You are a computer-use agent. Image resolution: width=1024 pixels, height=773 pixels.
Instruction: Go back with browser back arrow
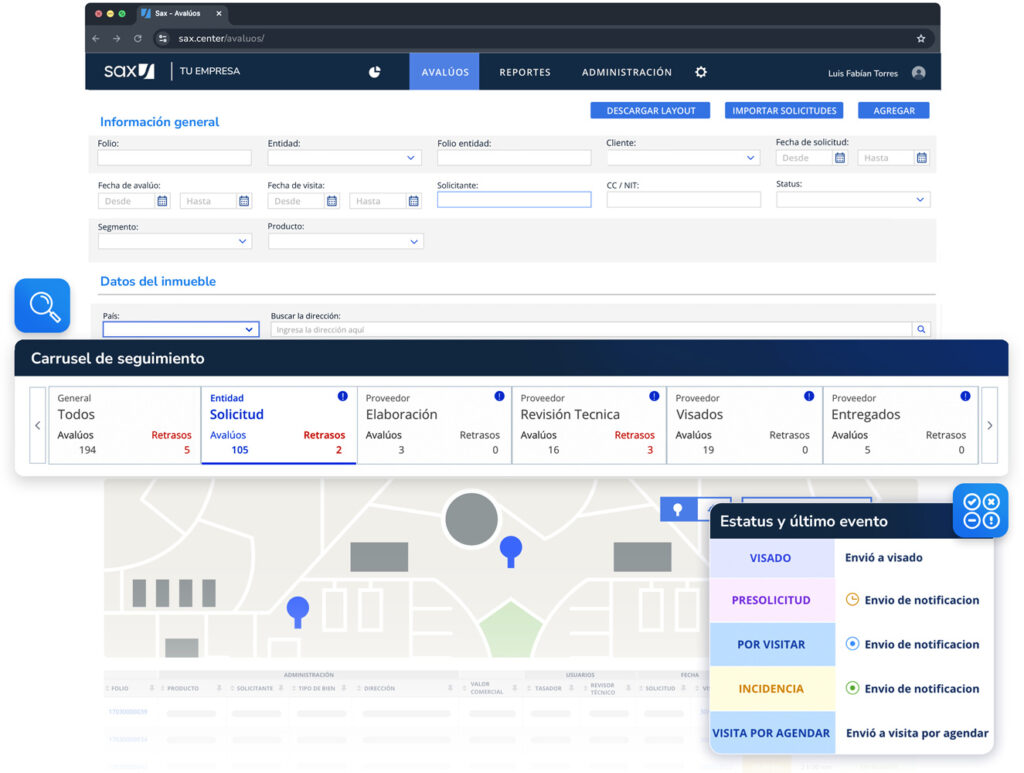pyautogui.click(x=96, y=39)
